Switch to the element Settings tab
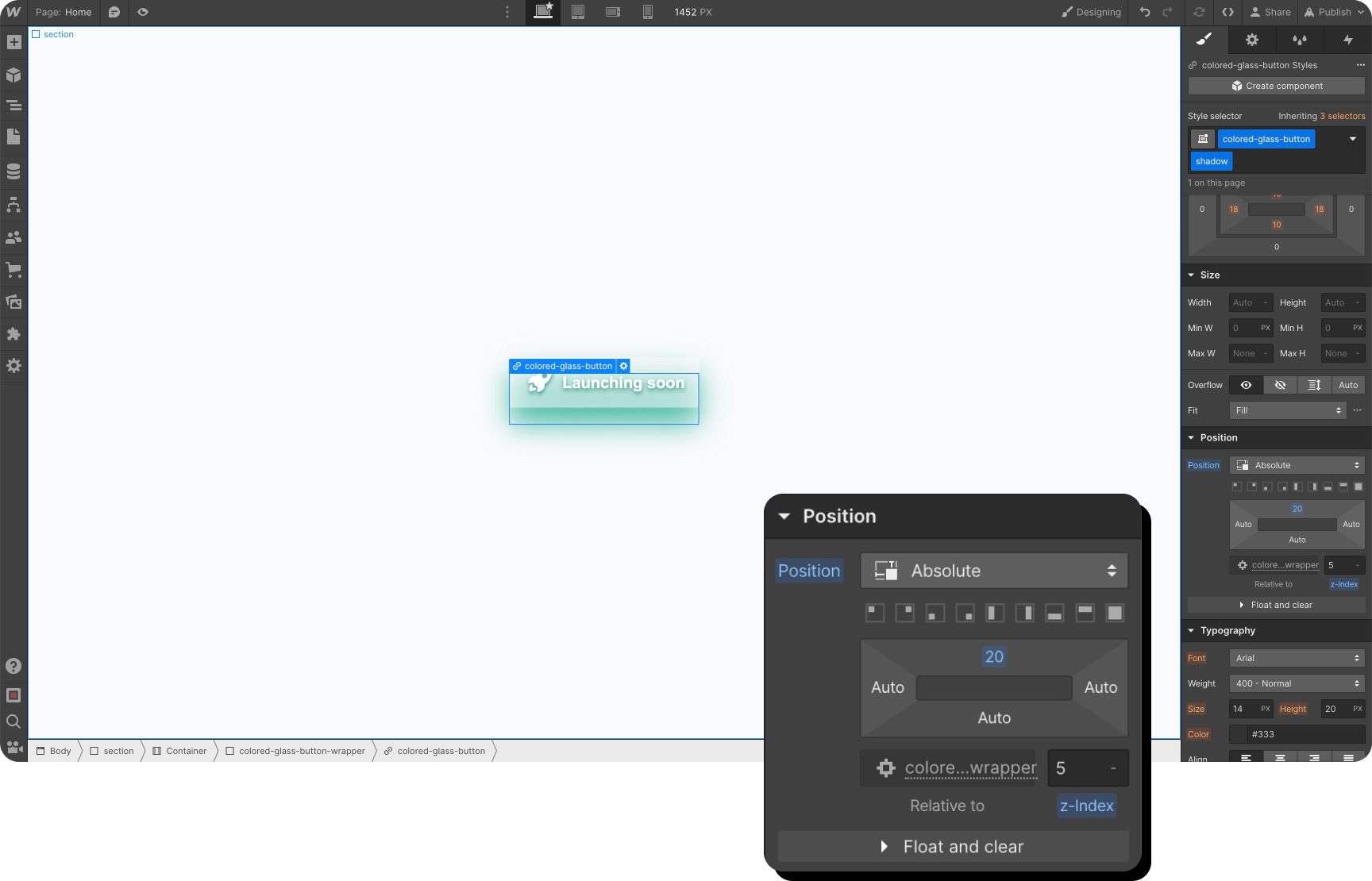Image resolution: width=1372 pixels, height=881 pixels. [1252, 40]
